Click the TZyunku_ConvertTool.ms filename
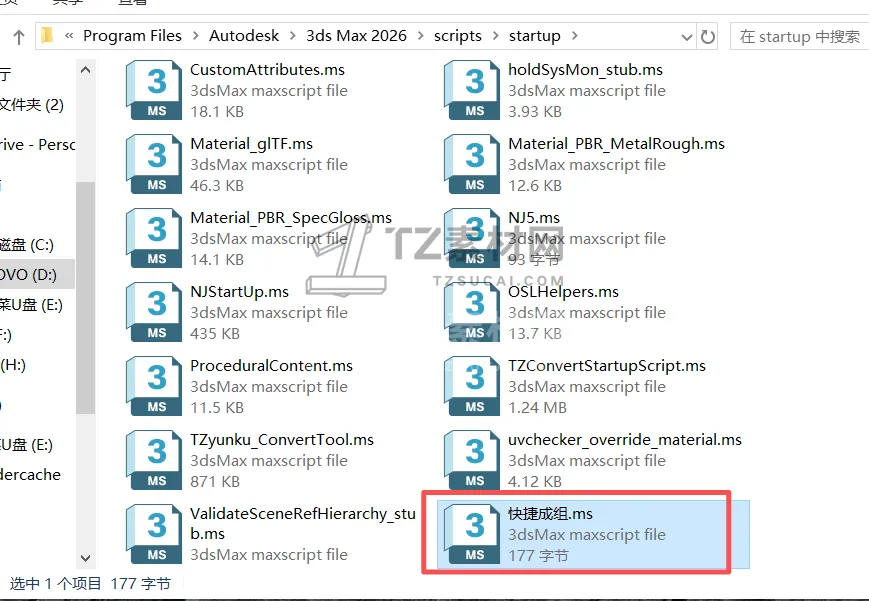 (x=282, y=440)
